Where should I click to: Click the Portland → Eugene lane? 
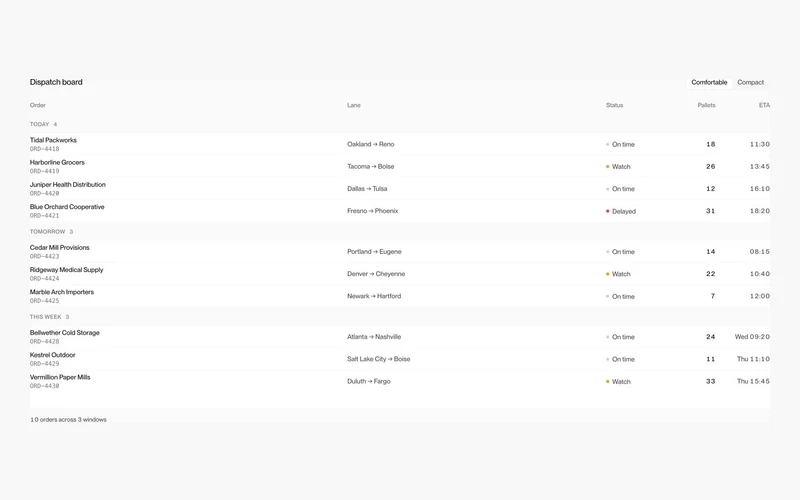(x=374, y=252)
